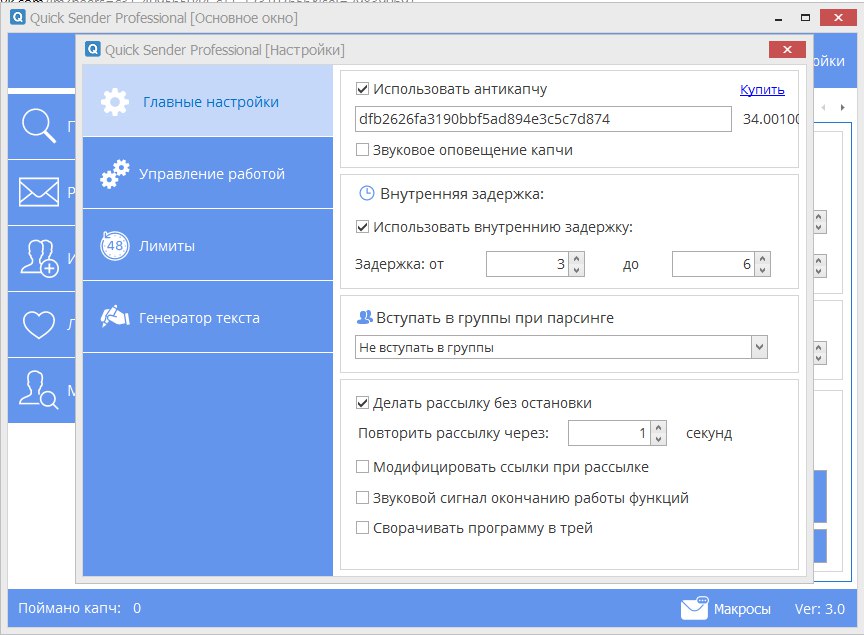864x635 pixels.
Task: Click the 34.00100 balance value
Action: [x=770, y=119]
